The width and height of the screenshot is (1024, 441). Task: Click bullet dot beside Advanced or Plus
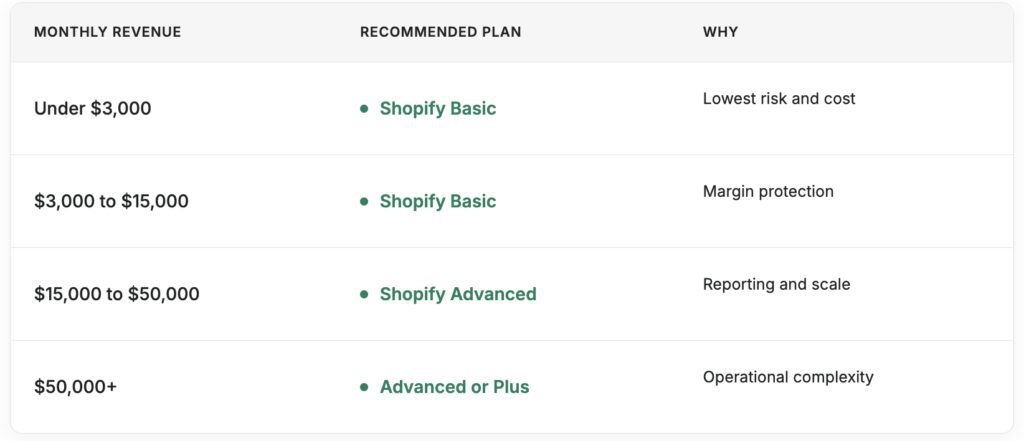[x=364, y=387]
